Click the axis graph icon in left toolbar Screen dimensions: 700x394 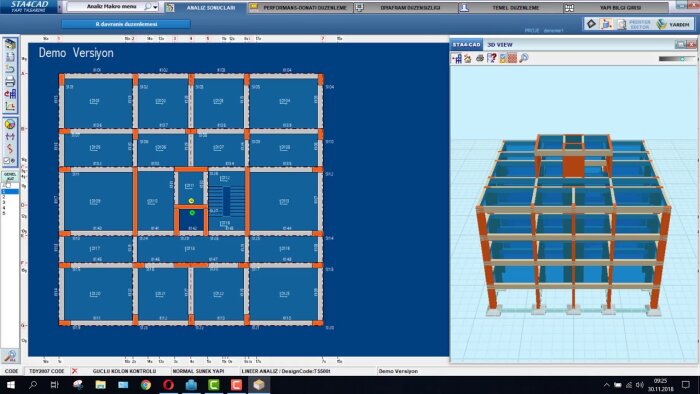10,106
